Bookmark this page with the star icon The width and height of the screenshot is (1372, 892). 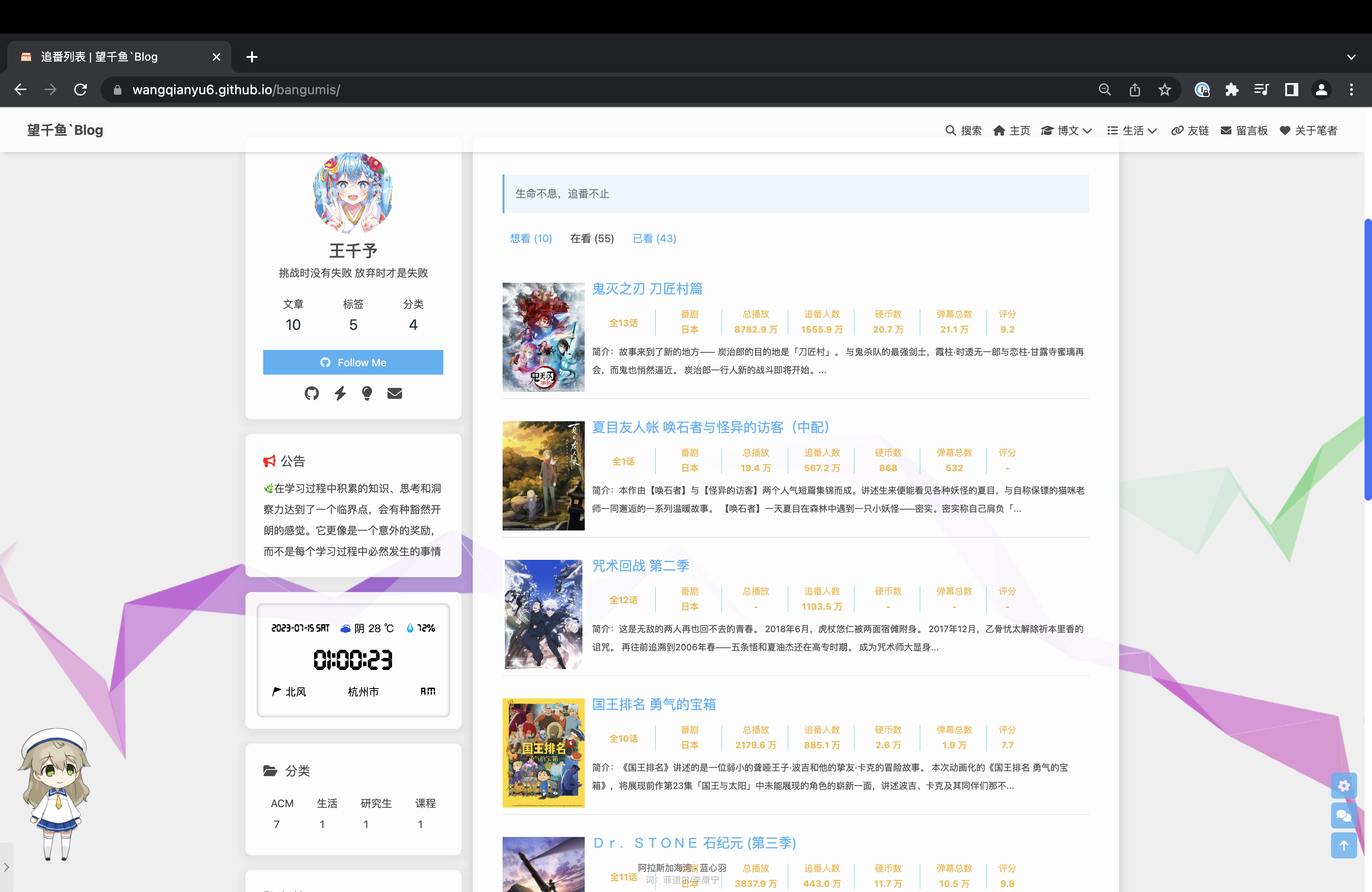click(x=1164, y=90)
